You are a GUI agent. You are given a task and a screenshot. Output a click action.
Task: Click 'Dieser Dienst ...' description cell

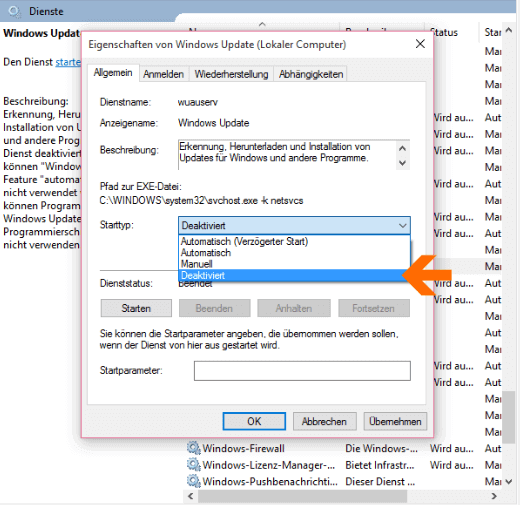click(x=380, y=482)
